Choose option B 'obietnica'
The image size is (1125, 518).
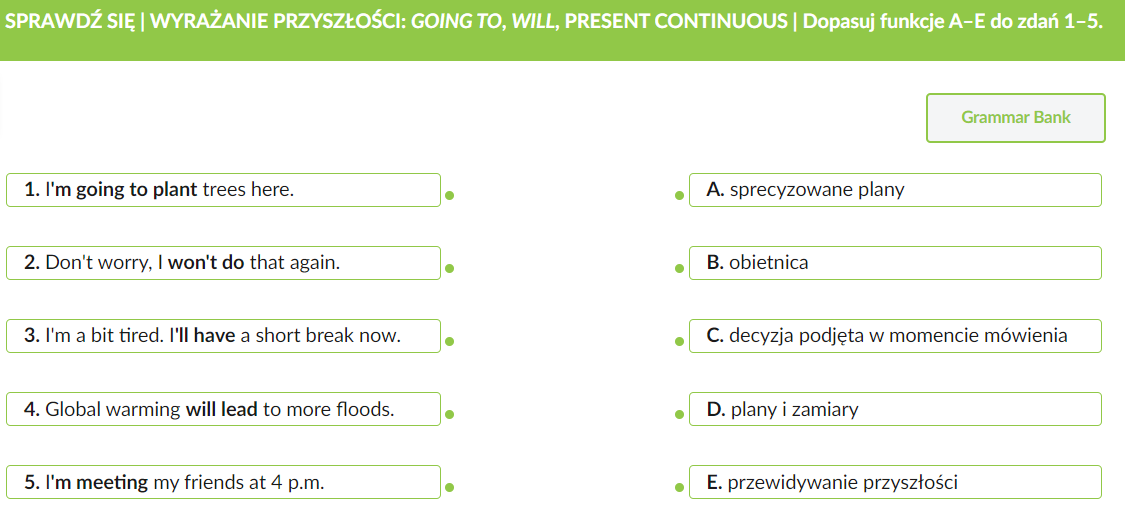[x=895, y=263]
